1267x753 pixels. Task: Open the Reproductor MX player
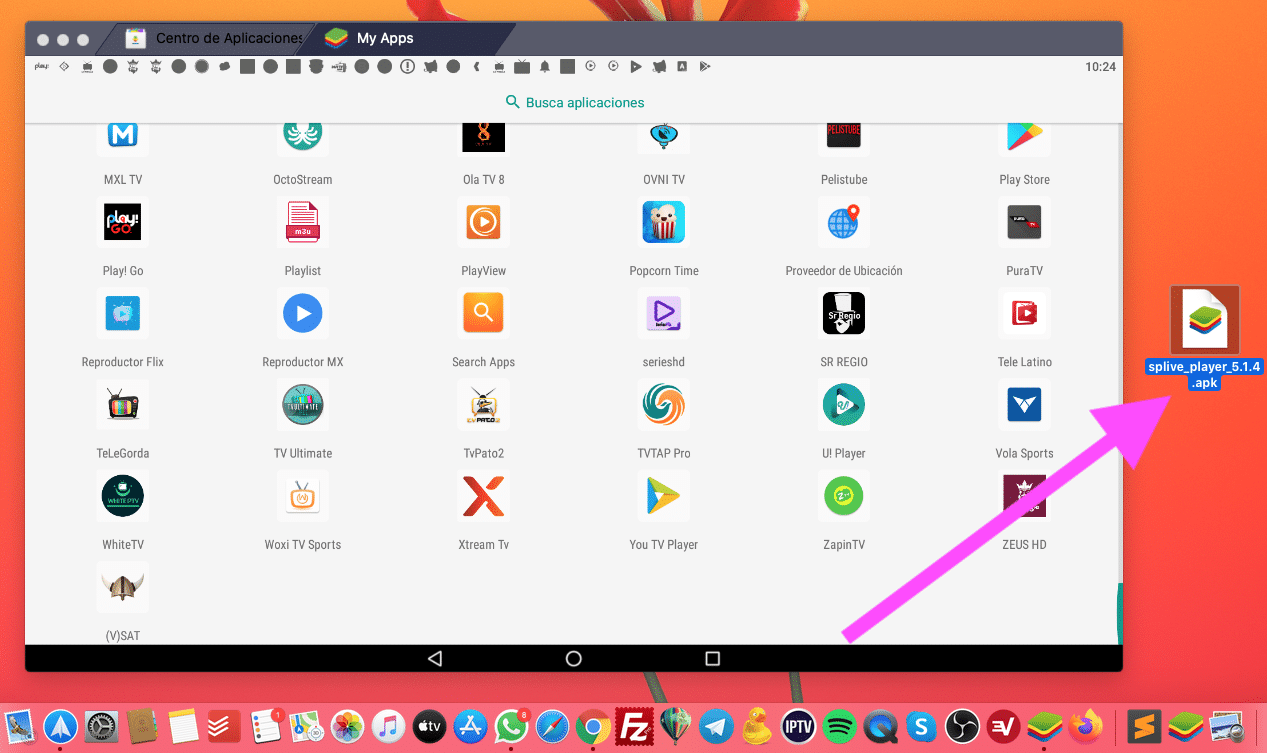tap(303, 313)
